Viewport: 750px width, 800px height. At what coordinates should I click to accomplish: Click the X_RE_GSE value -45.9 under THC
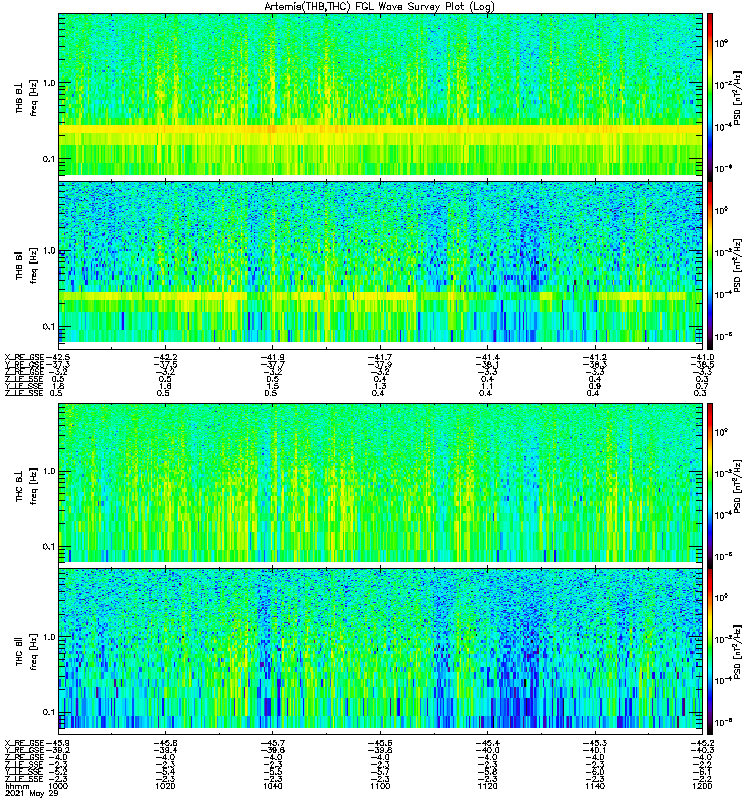(x=58, y=743)
